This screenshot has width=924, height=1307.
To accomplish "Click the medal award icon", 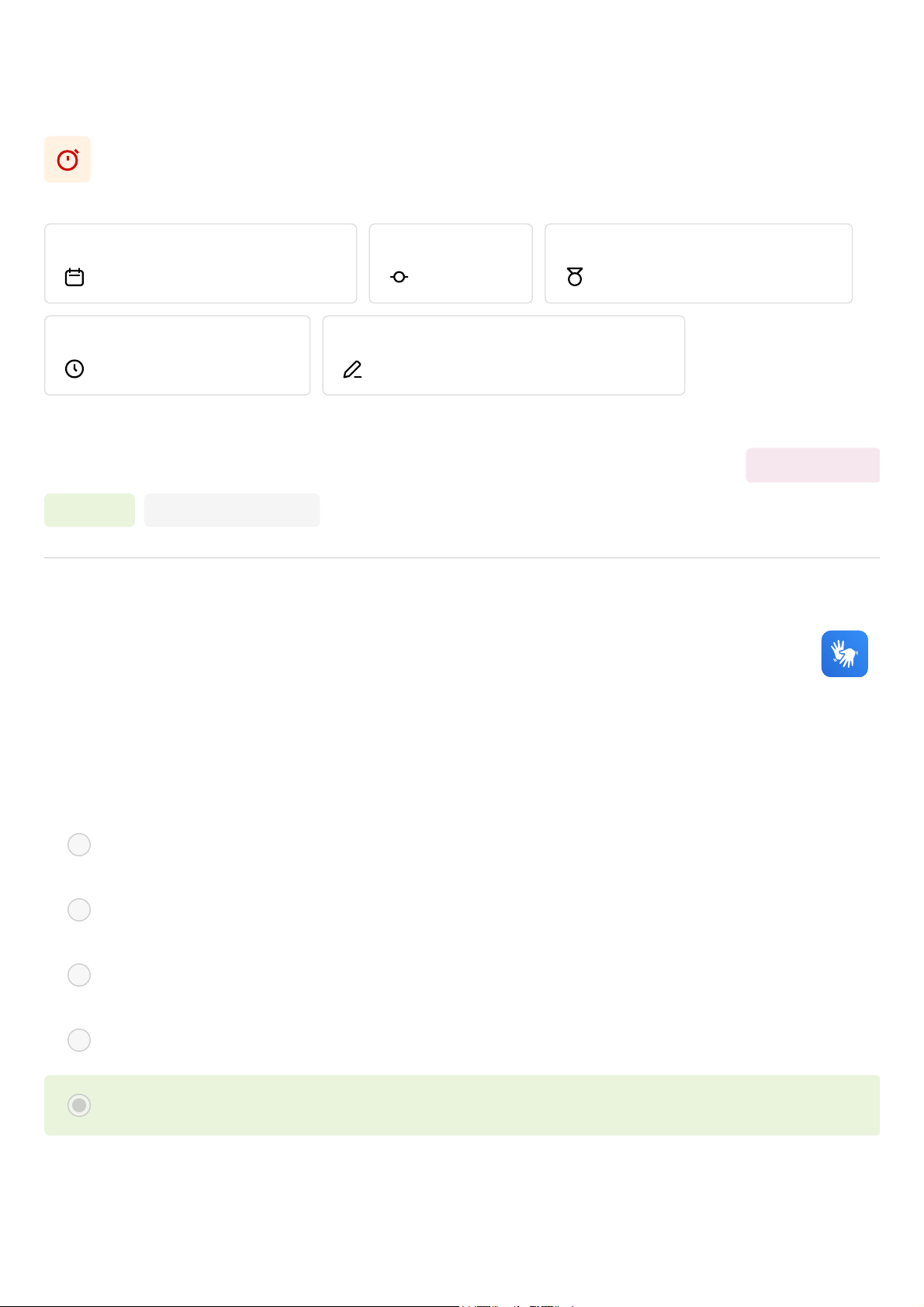I will click(575, 277).
